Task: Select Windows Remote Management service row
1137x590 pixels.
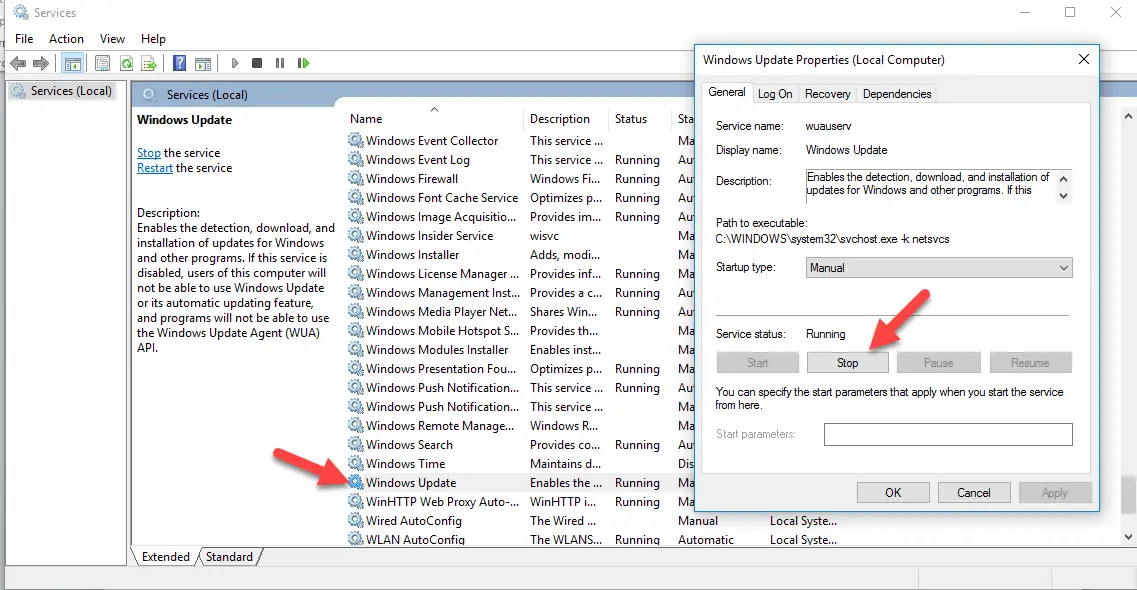Action: (521, 425)
